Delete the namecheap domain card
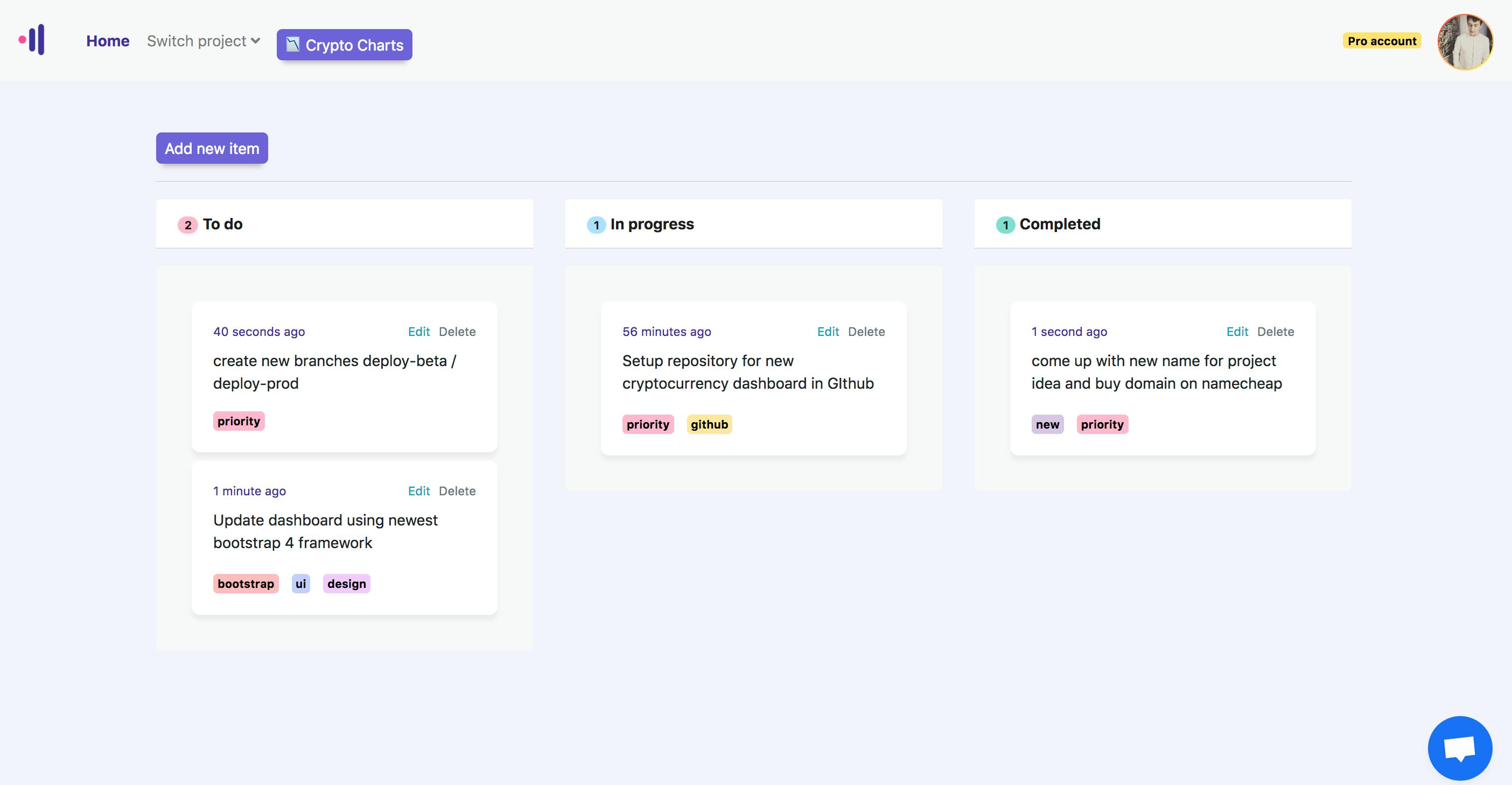 click(1276, 332)
